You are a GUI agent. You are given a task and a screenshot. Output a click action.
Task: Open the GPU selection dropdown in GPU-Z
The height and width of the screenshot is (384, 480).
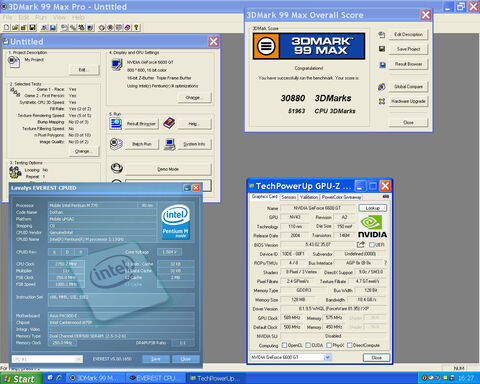click(x=327, y=357)
